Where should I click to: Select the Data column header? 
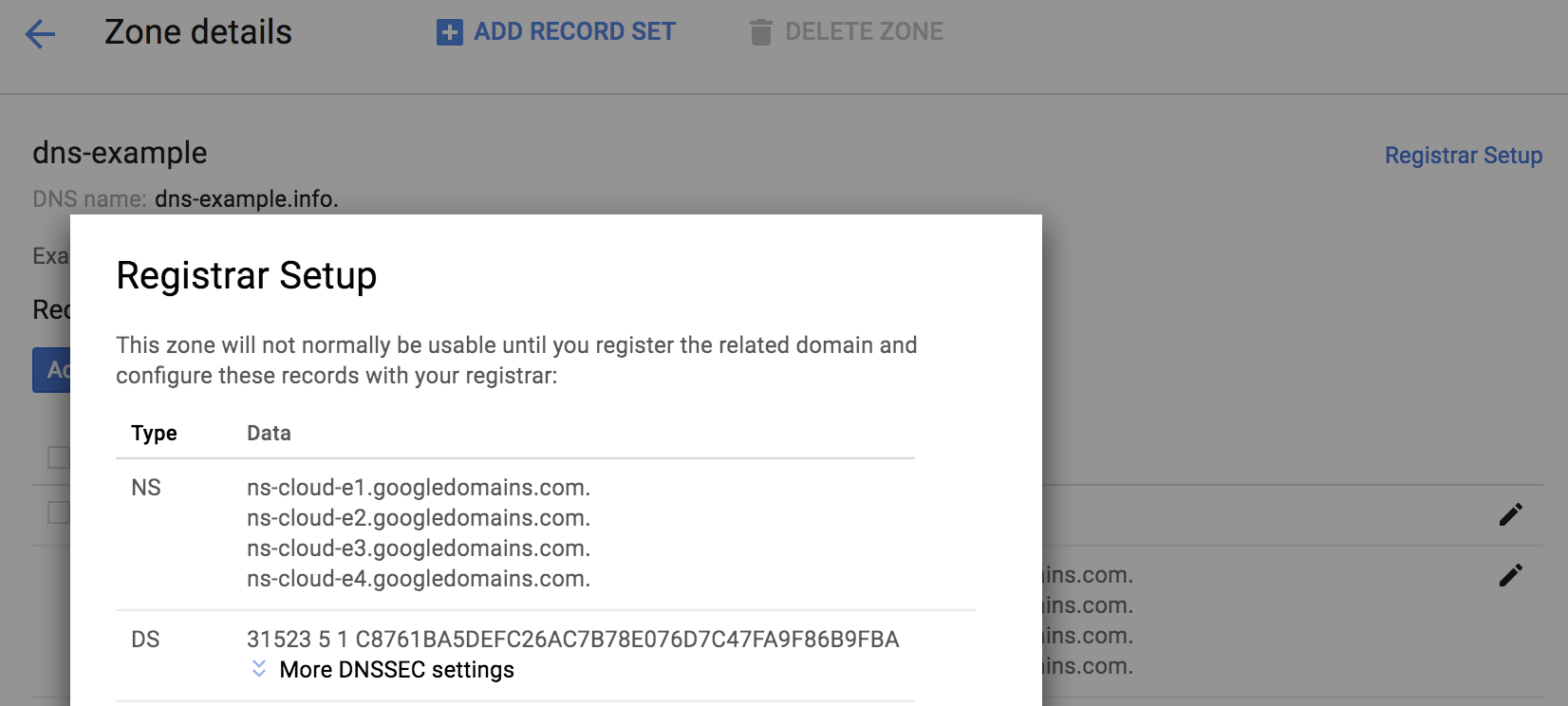point(269,433)
